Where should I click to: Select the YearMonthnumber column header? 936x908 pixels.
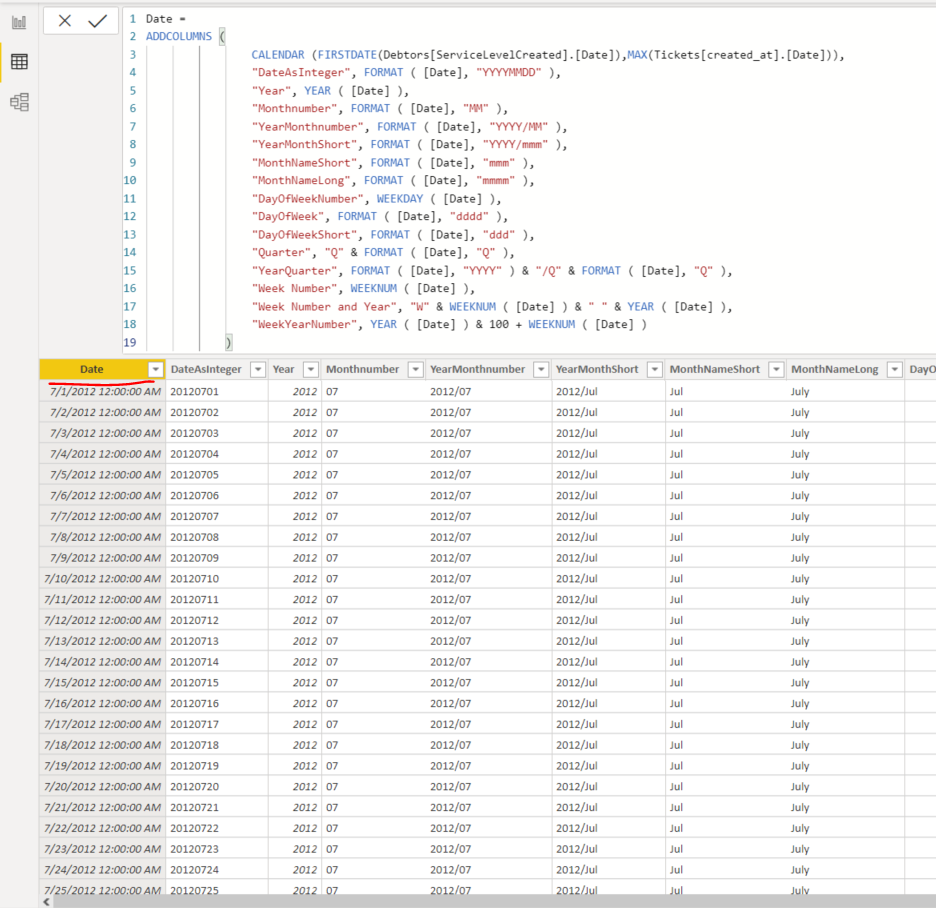(x=478, y=370)
